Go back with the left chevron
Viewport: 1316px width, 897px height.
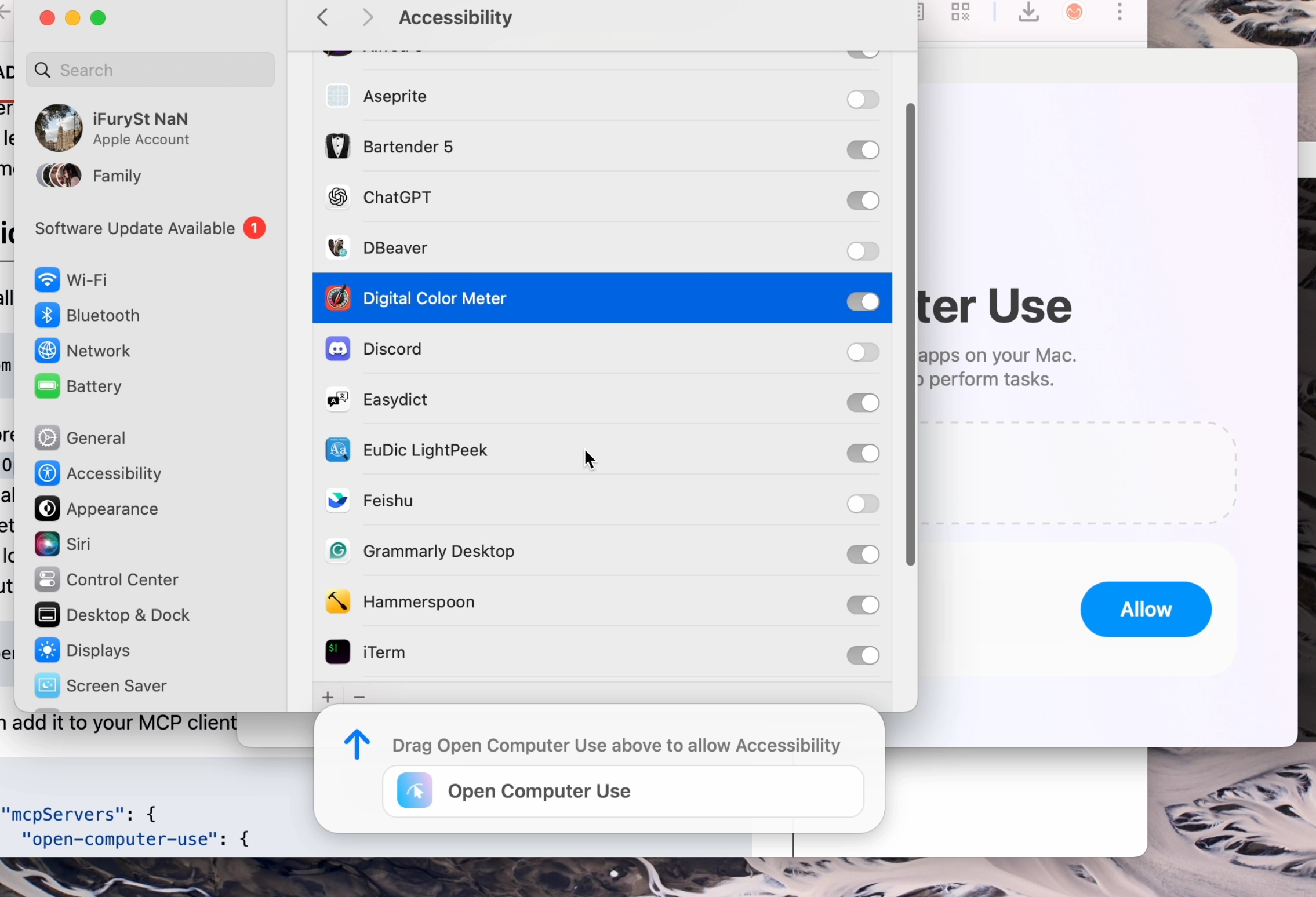(x=323, y=18)
